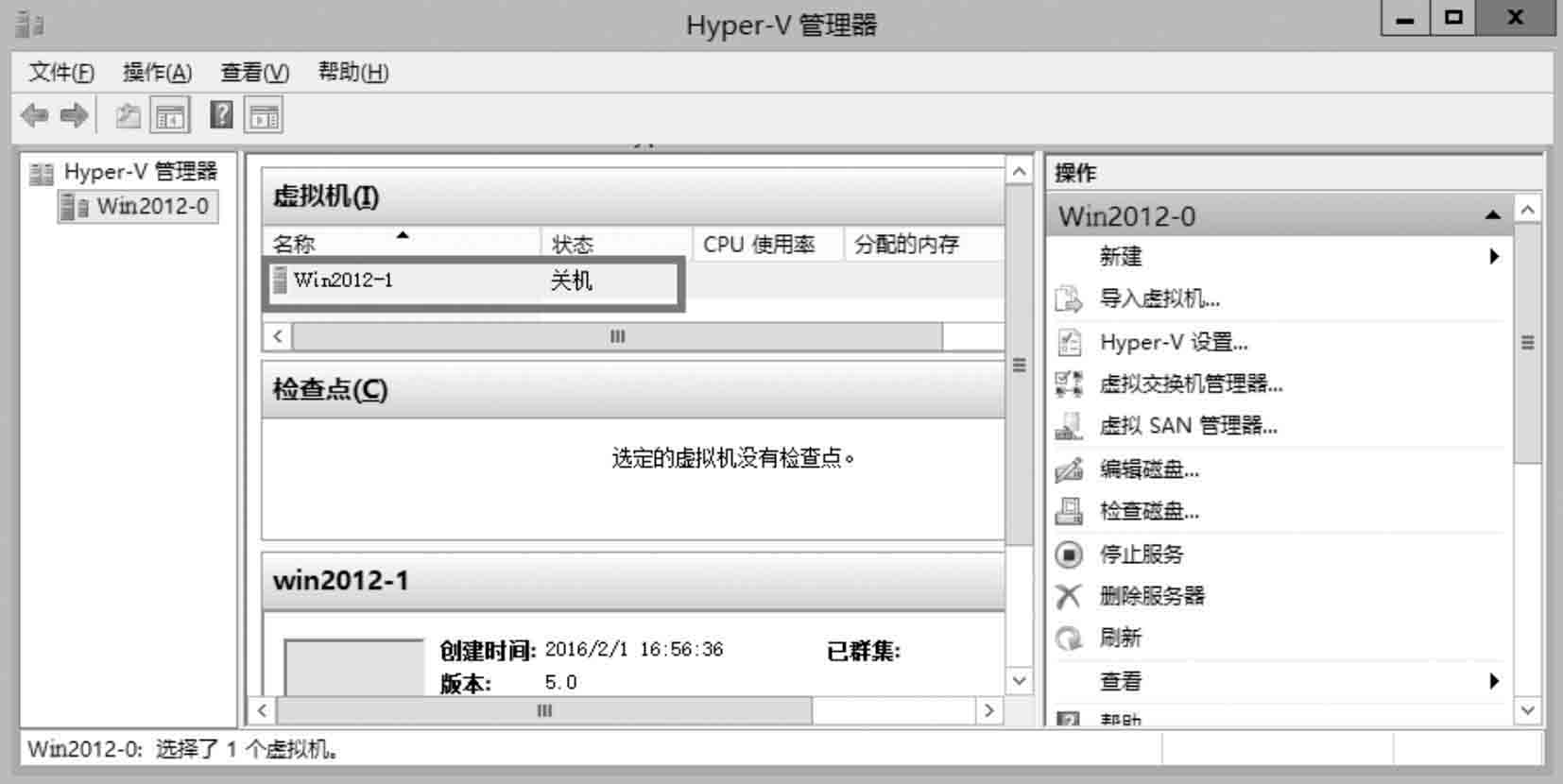
Task: Collapse the Win2012-0 actions section
Action: point(1493,215)
